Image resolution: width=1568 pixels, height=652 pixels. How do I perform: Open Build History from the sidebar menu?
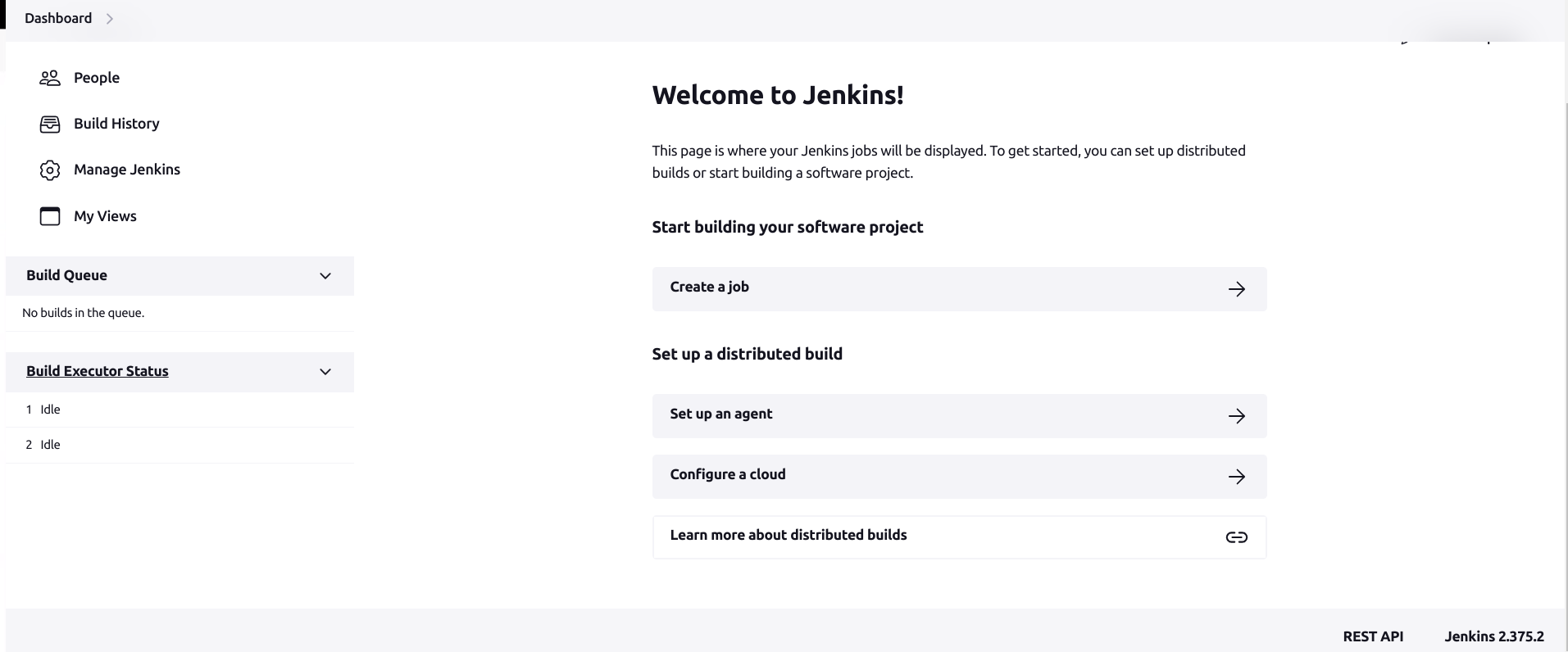click(x=116, y=123)
